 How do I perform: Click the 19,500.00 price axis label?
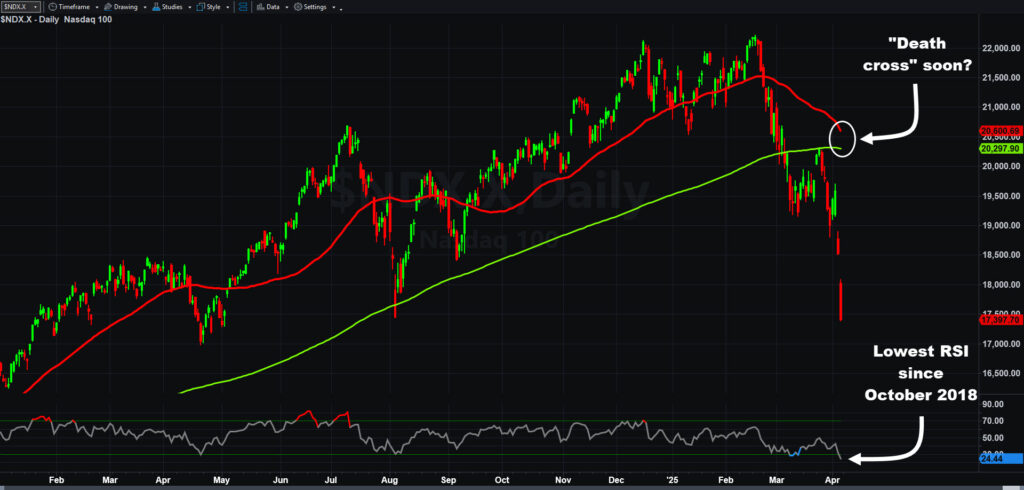pos(1001,196)
